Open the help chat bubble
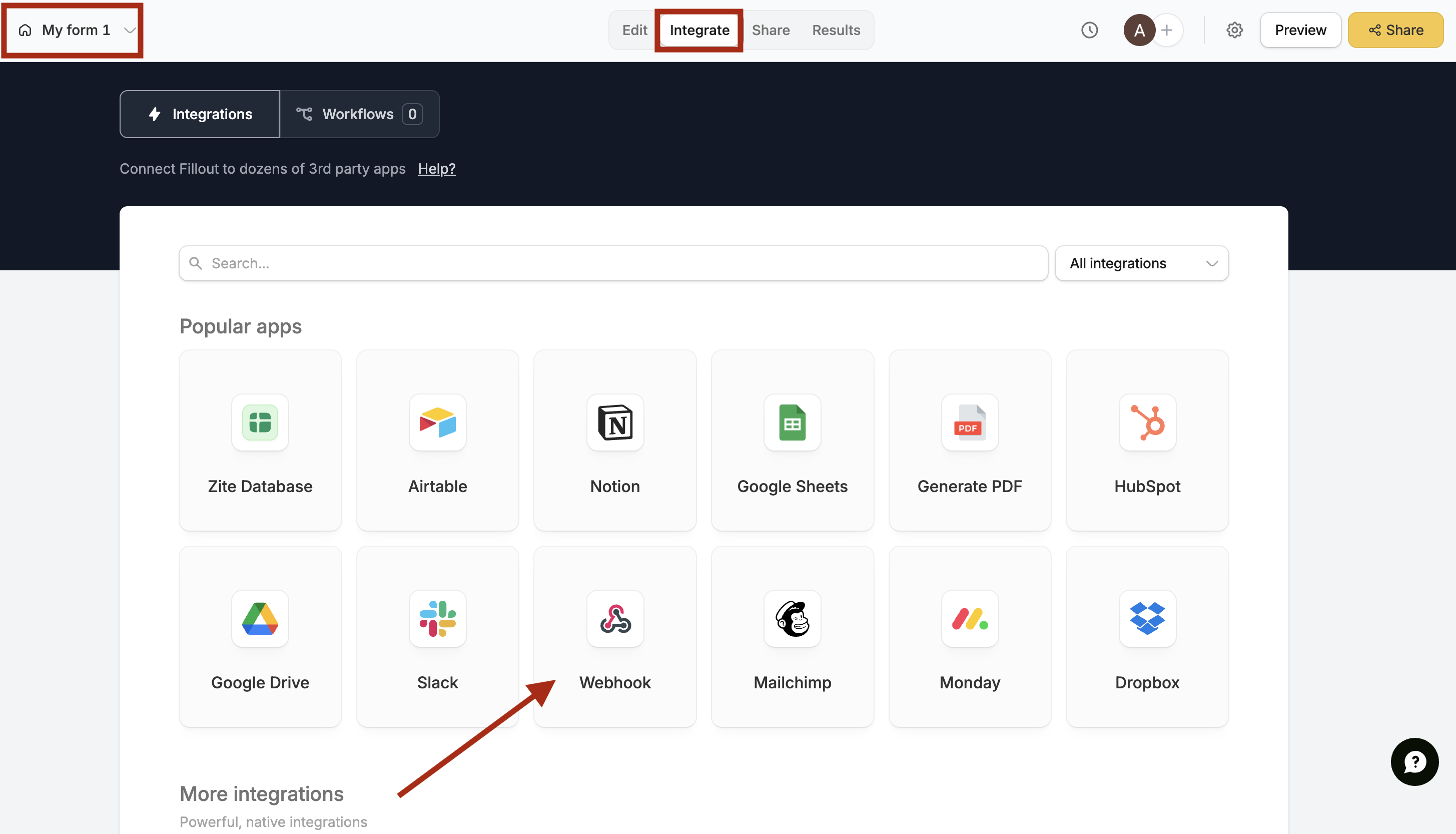 1414,761
